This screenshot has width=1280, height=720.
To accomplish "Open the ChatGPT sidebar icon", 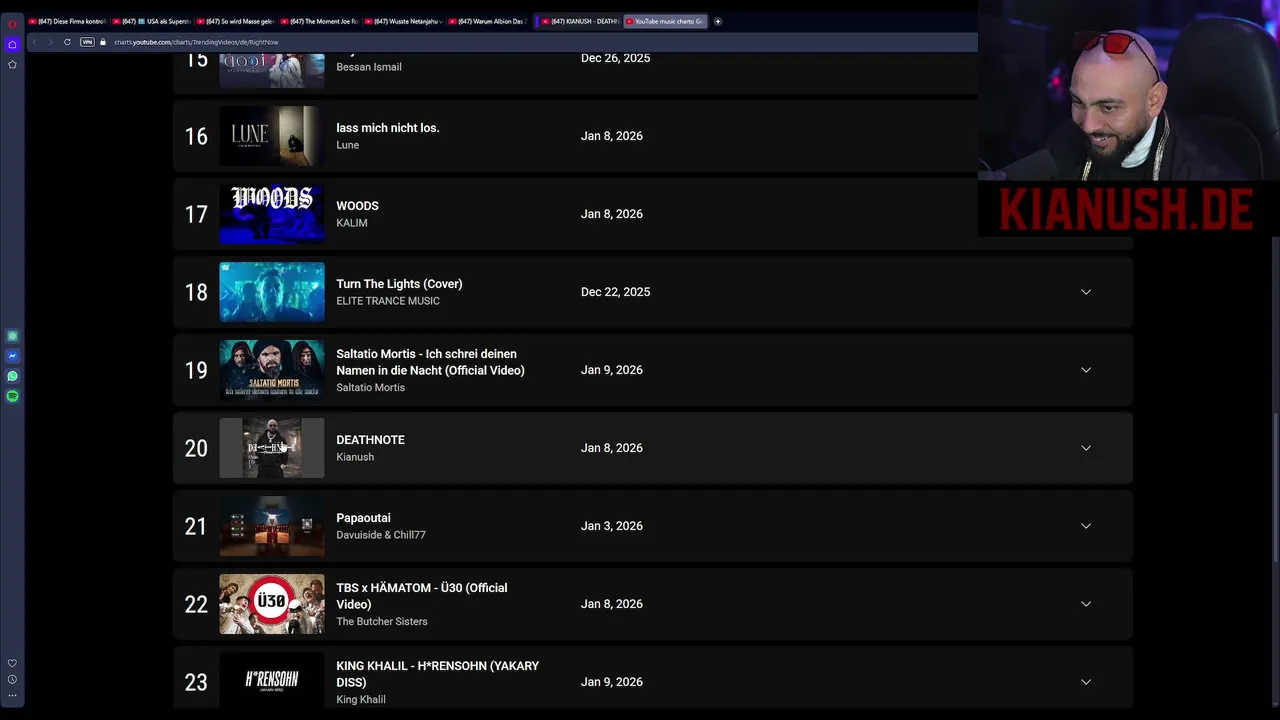I will coord(12,336).
